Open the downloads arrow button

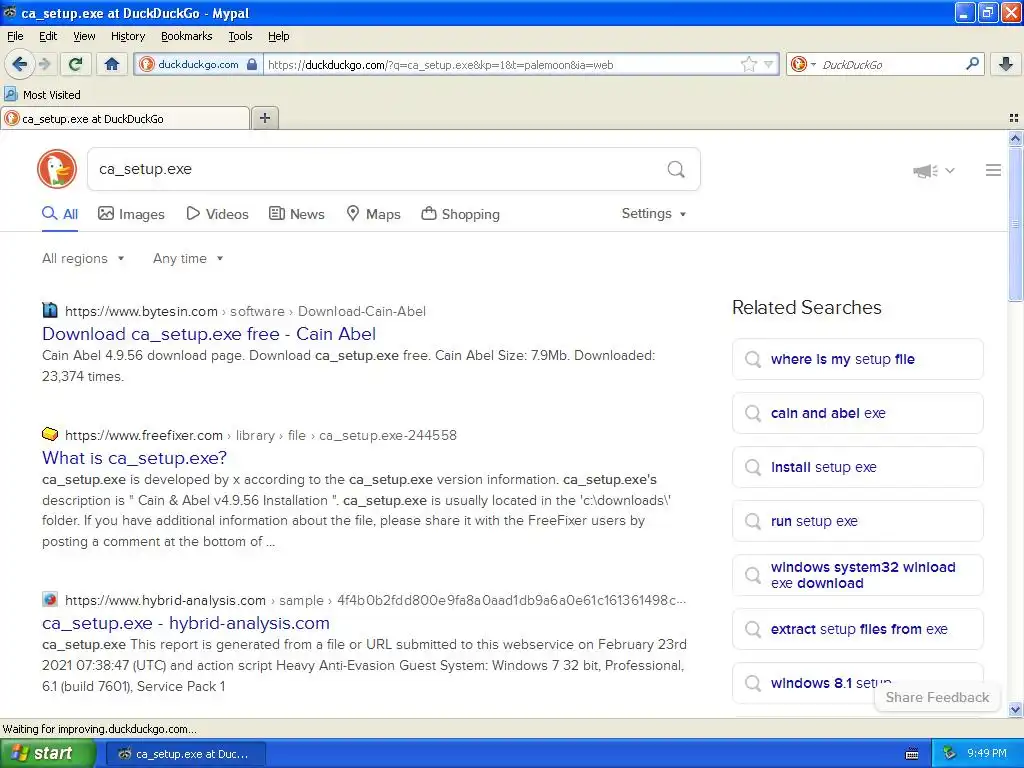click(1006, 64)
